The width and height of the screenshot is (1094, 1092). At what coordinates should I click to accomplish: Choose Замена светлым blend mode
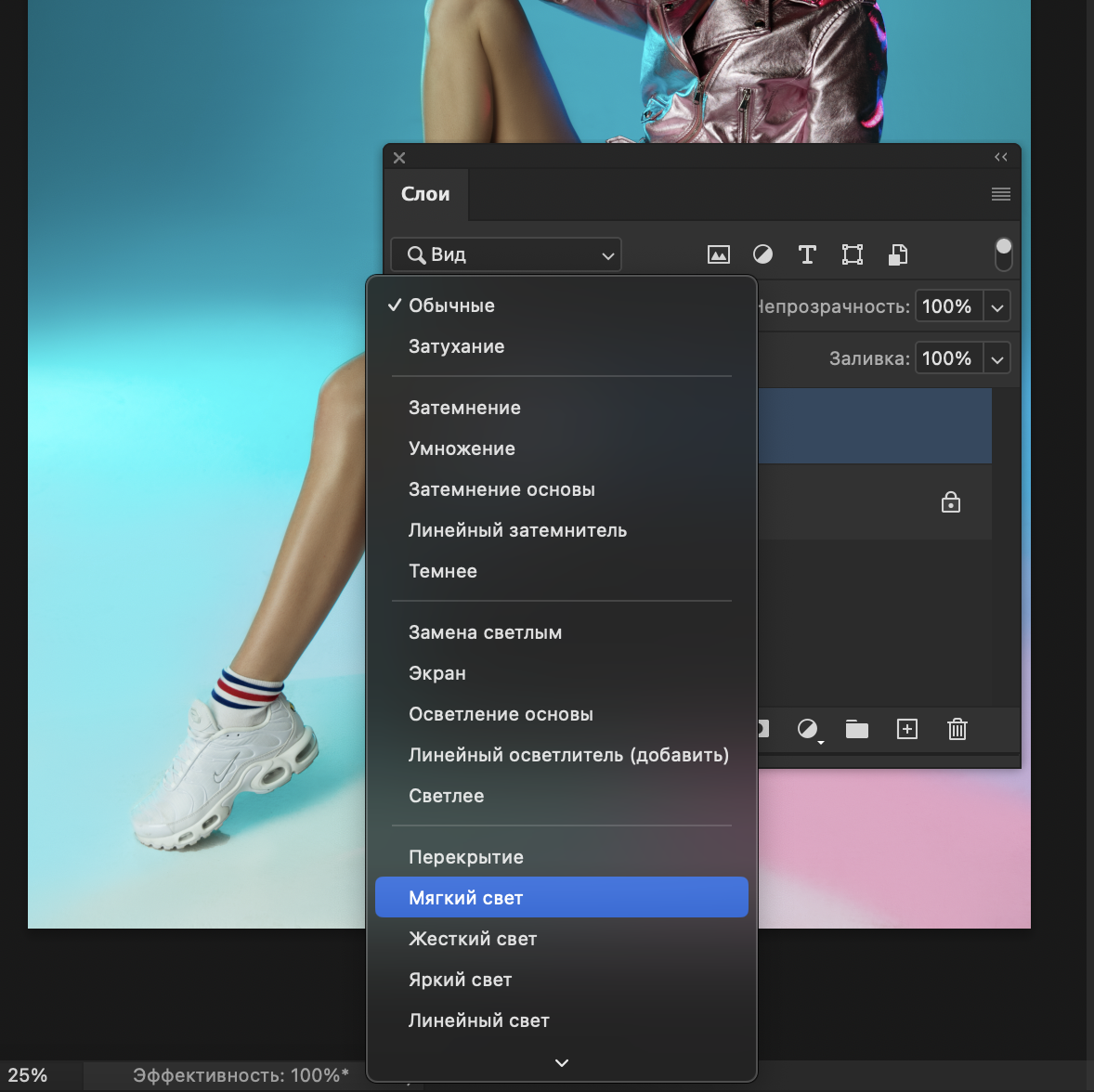coord(562,632)
